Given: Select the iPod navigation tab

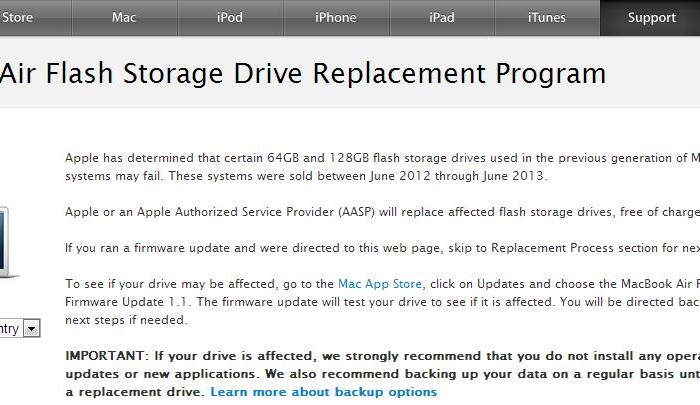Looking at the screenshot, I should click(229, 17).
